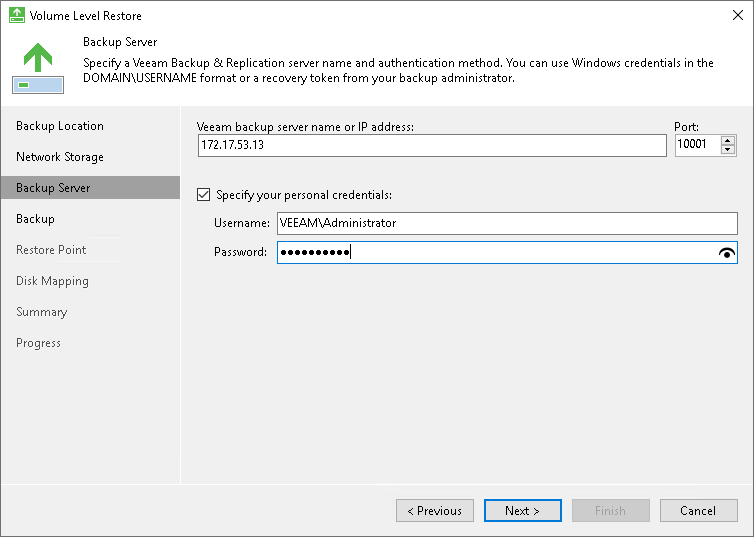Close the Volume Level Restore dialog

tap(738, 15)
